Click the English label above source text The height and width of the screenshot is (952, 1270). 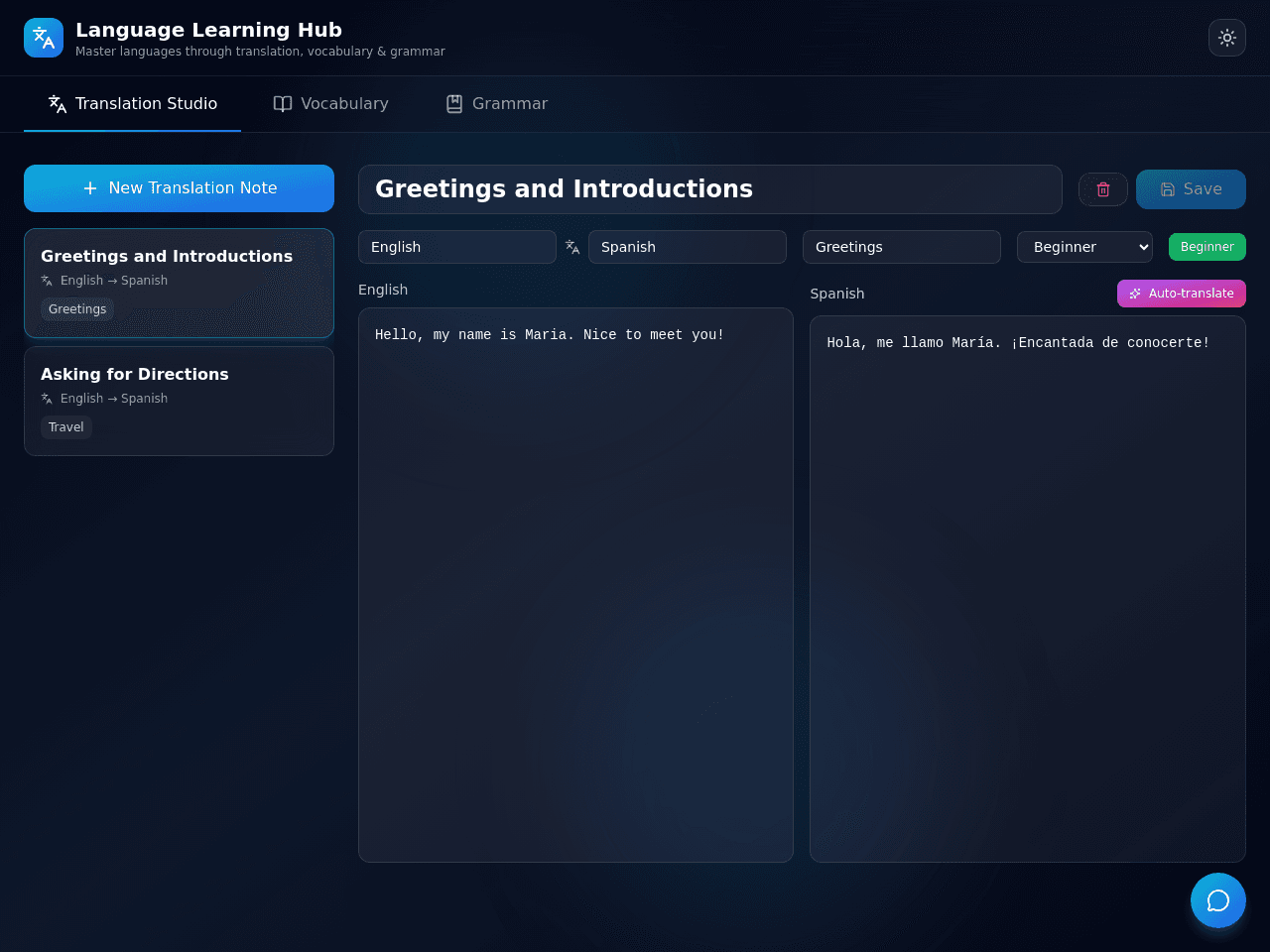383,290
